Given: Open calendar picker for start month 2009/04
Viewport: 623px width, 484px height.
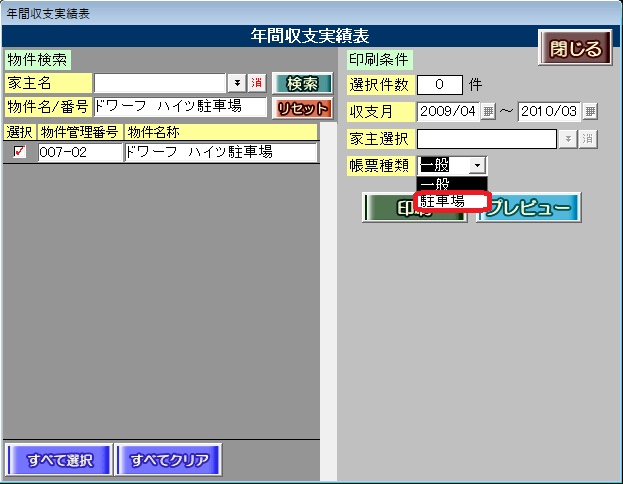Looking at the screenshot, I should click(x=488, y=111).
